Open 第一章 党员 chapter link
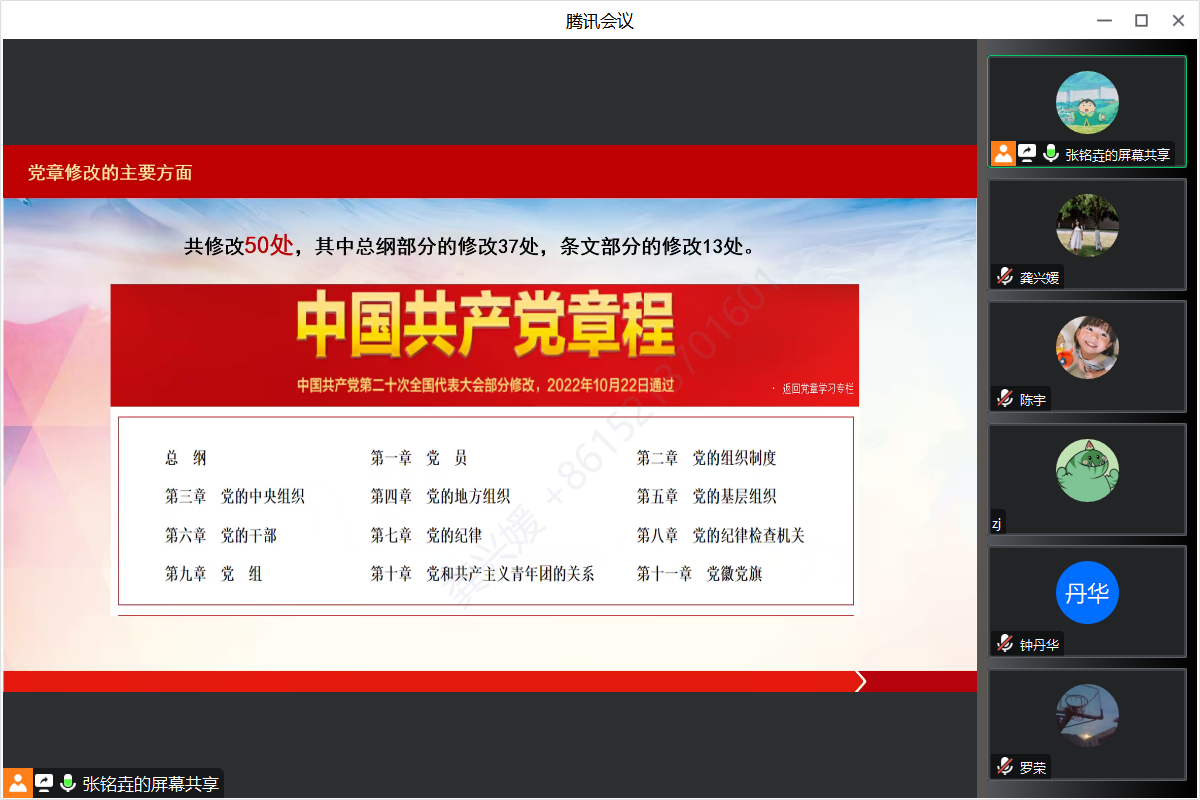 [x=418, y=458]
